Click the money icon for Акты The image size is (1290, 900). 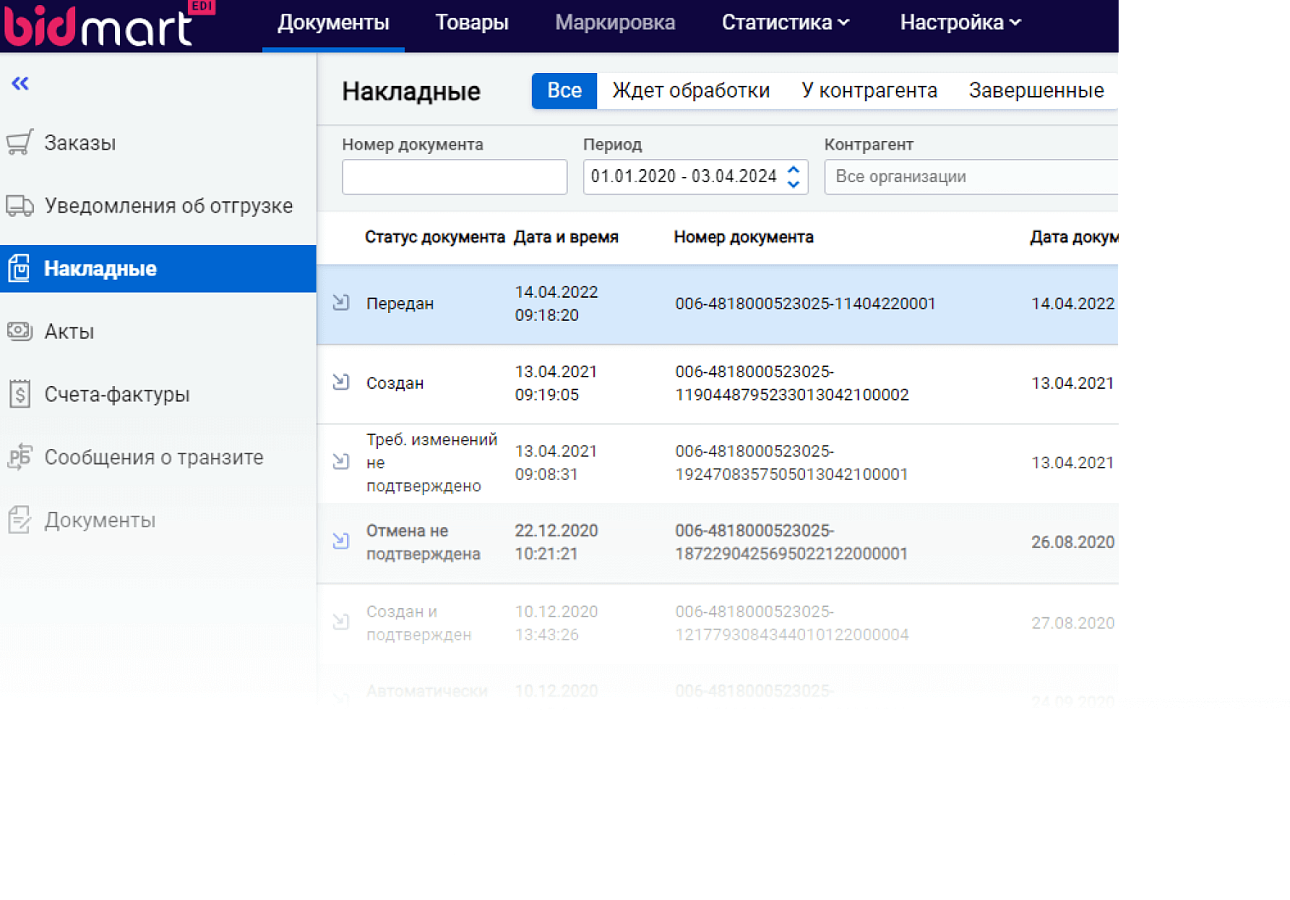coord(20,331)
